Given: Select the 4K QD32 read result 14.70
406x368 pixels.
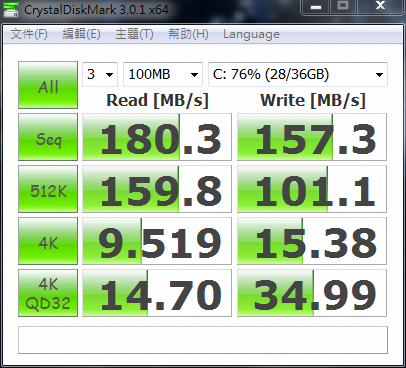Looking at the screenshot, I should [x=157, y=293].
